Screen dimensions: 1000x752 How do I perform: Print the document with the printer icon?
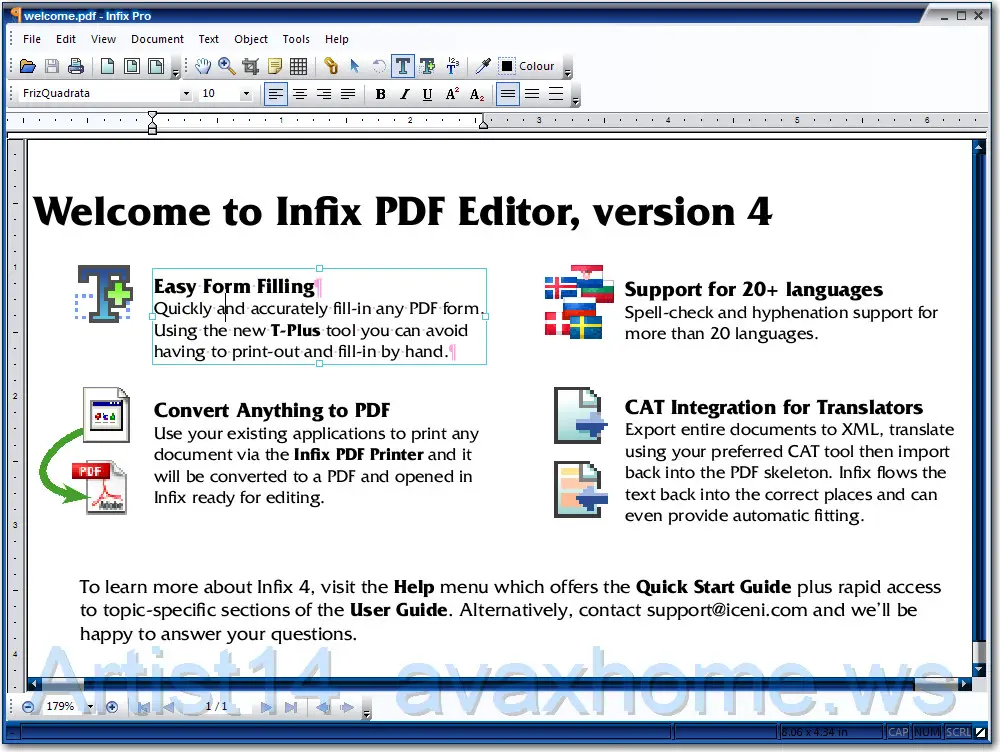(76, 66)
